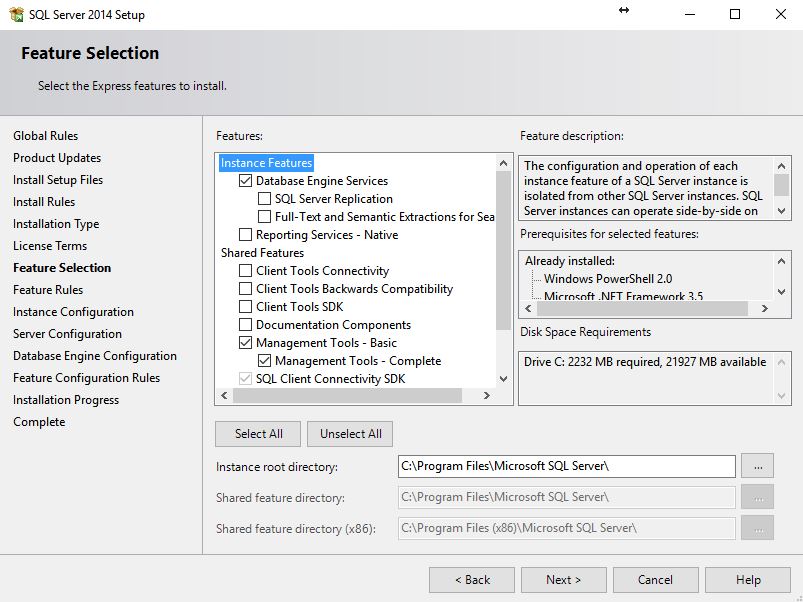
Task: Maximize the setup window
Action: [735, 14]
